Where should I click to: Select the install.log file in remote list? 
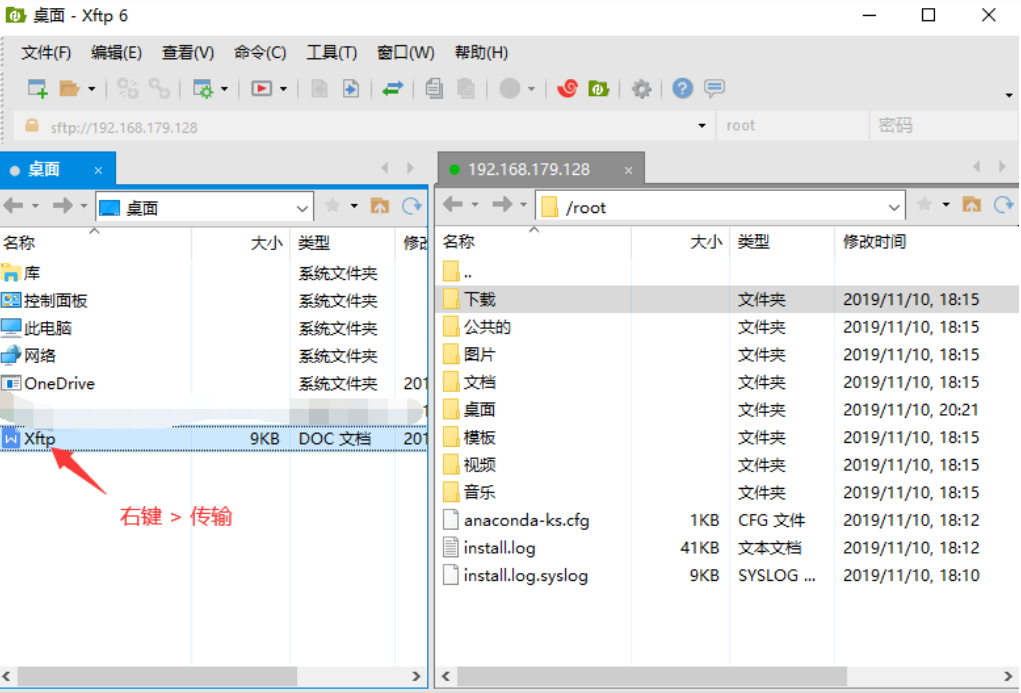[499, 548]
